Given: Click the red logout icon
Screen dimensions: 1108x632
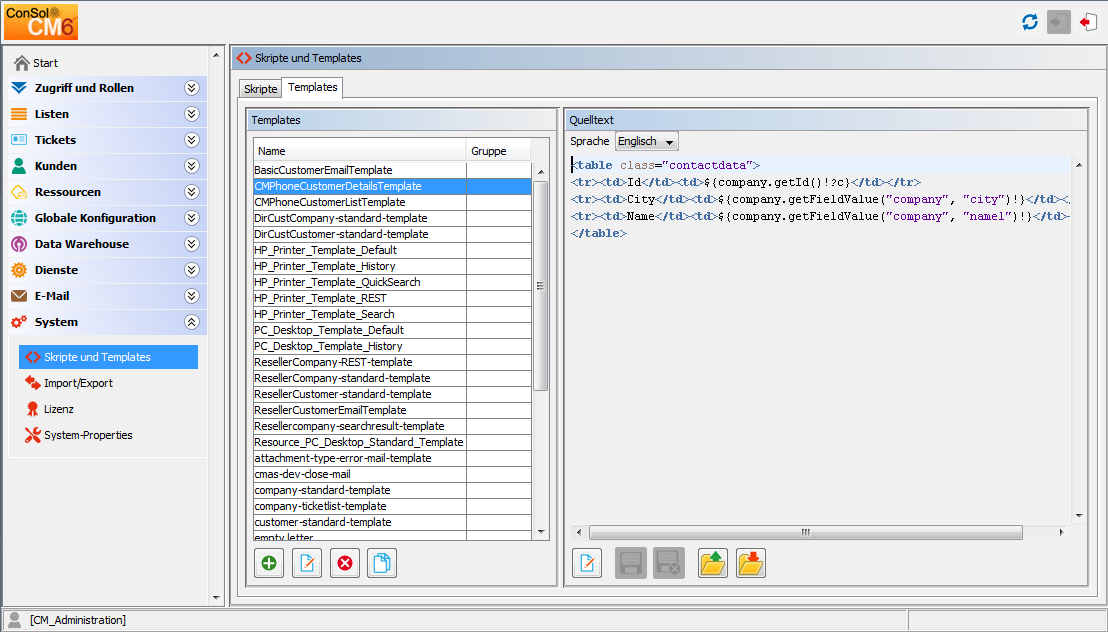Looking at the screenshot, I should 1088,22.
